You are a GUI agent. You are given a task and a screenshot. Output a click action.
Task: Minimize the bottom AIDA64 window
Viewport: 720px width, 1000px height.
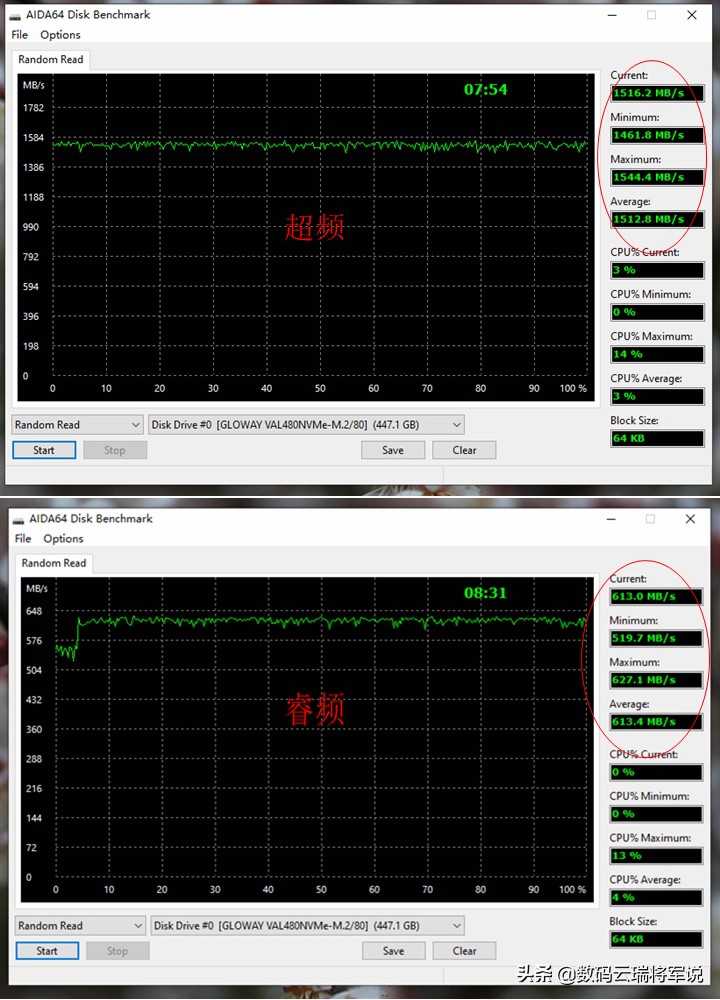[x=611, y=518]
